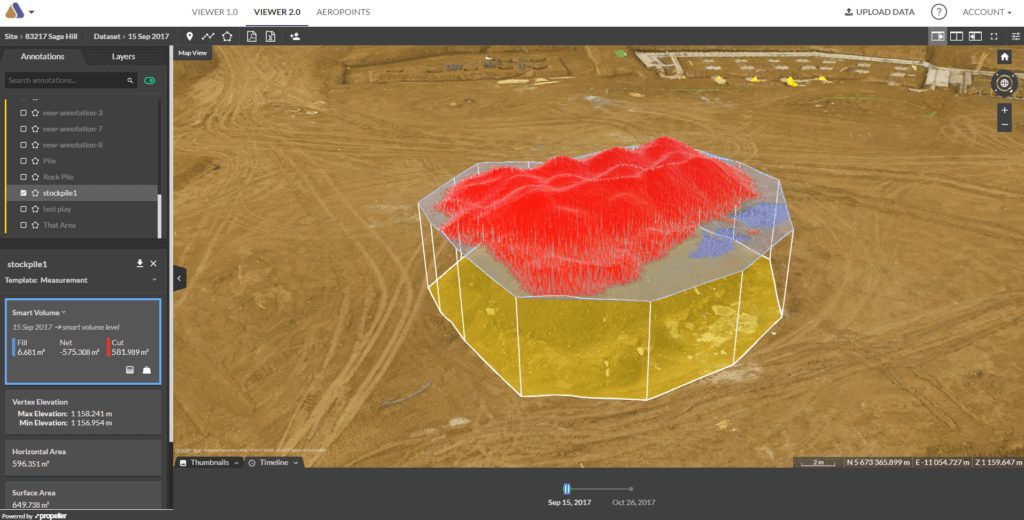
Task: Expand the Timeline panel
Action: coord(273,463)
